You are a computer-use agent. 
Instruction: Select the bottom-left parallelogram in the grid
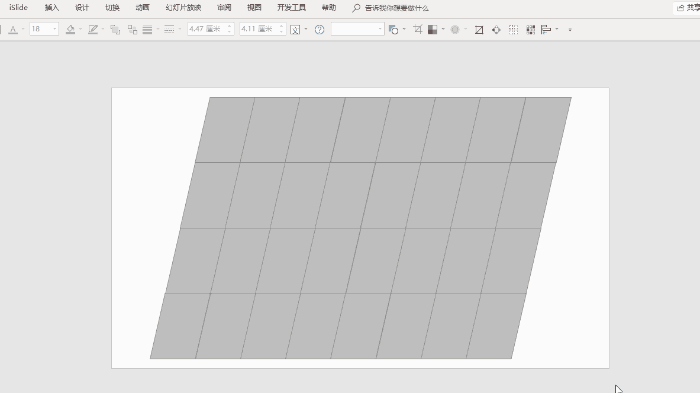click(x=180, y=326)
